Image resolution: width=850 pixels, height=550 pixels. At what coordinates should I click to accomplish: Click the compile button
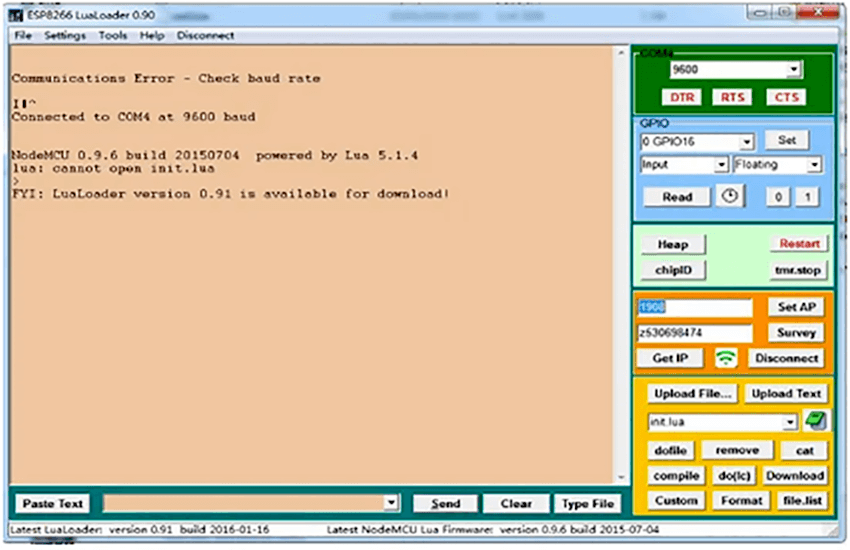676,476
